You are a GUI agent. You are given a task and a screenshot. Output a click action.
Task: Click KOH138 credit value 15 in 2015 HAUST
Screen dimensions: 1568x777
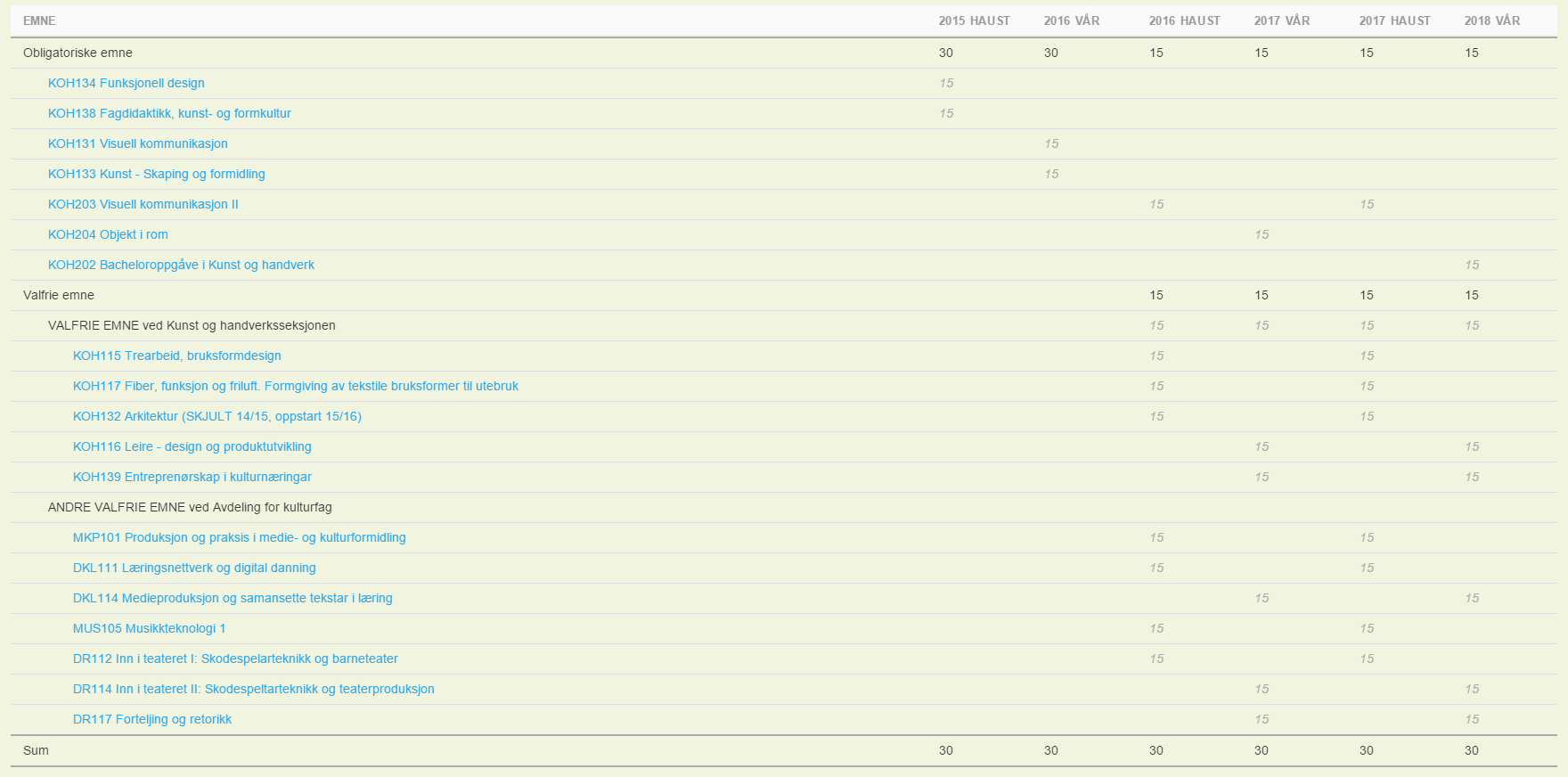click(946, 113)
